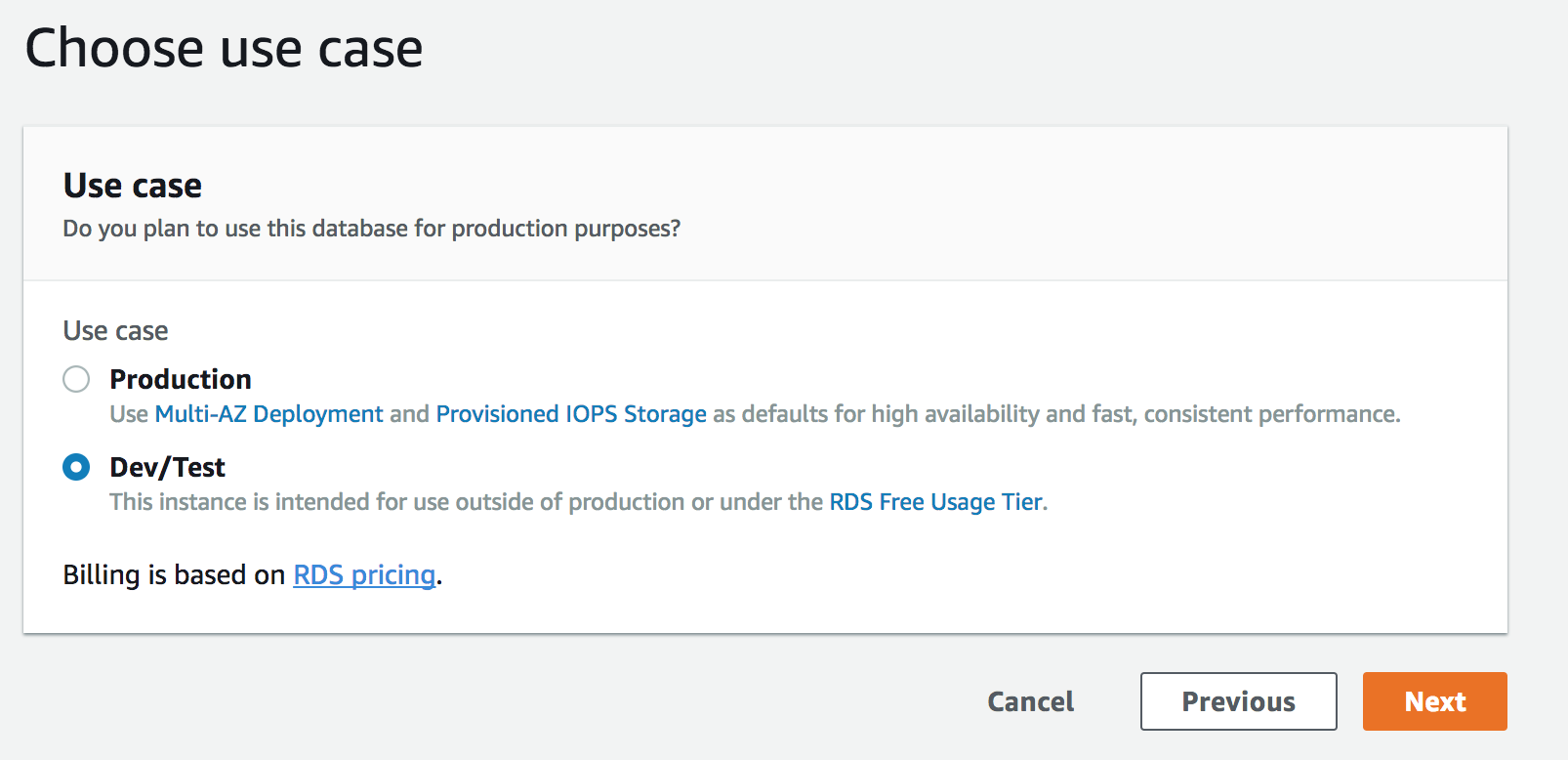Click the Cancel button
1568x760 pixels.
tap(1030, 701)
